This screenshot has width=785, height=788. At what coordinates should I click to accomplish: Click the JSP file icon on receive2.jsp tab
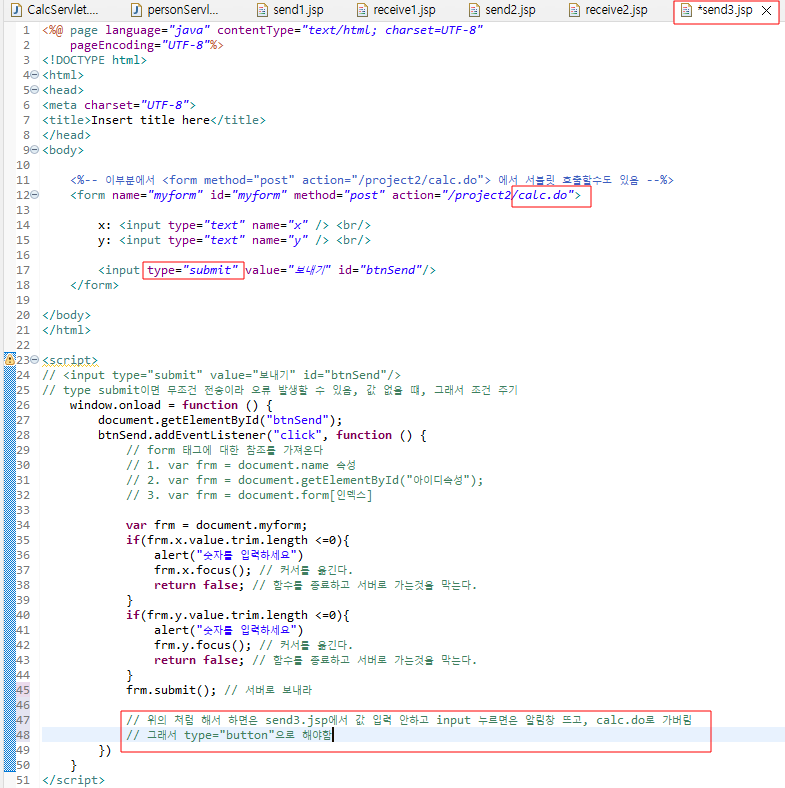pos(574,10)
